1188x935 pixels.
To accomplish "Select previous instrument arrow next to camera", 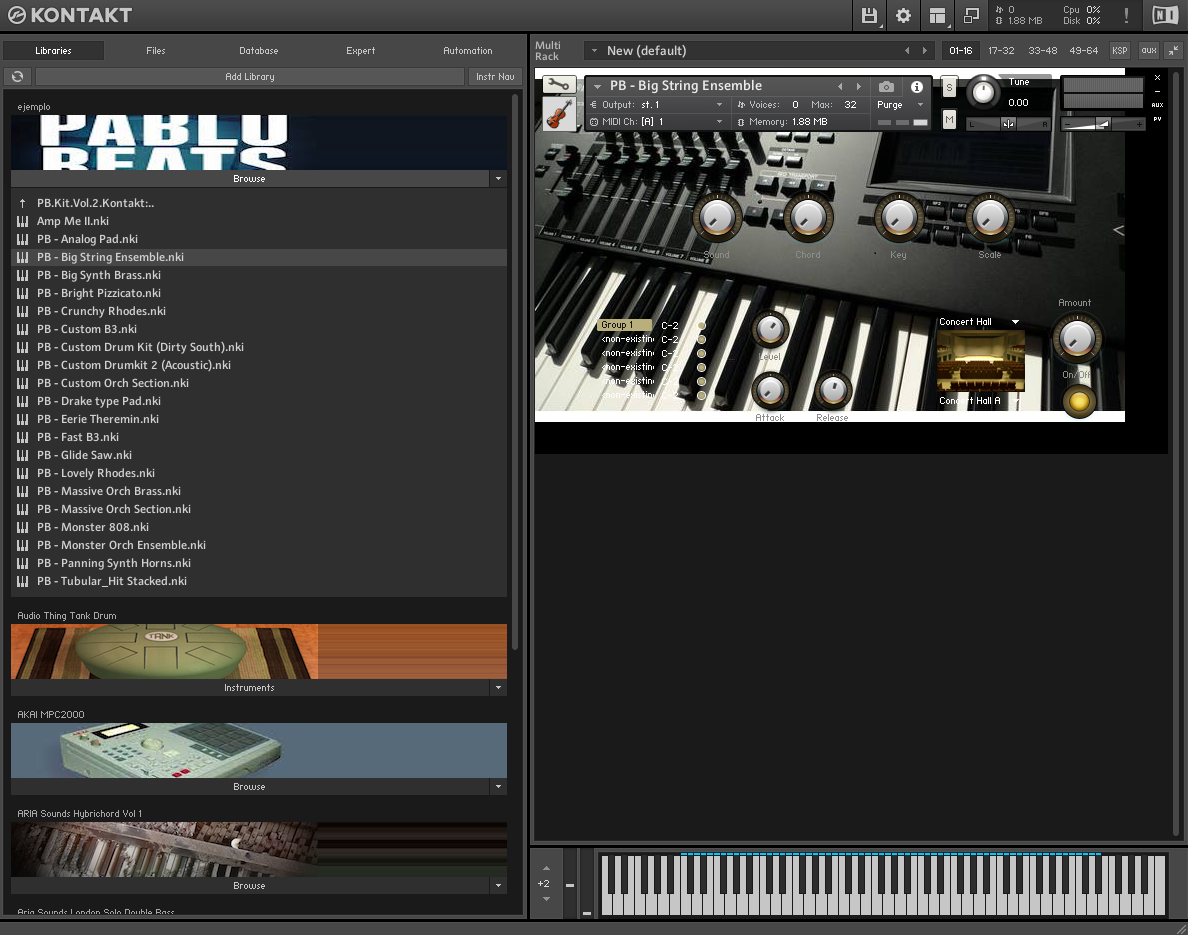I will coord(840,86).
